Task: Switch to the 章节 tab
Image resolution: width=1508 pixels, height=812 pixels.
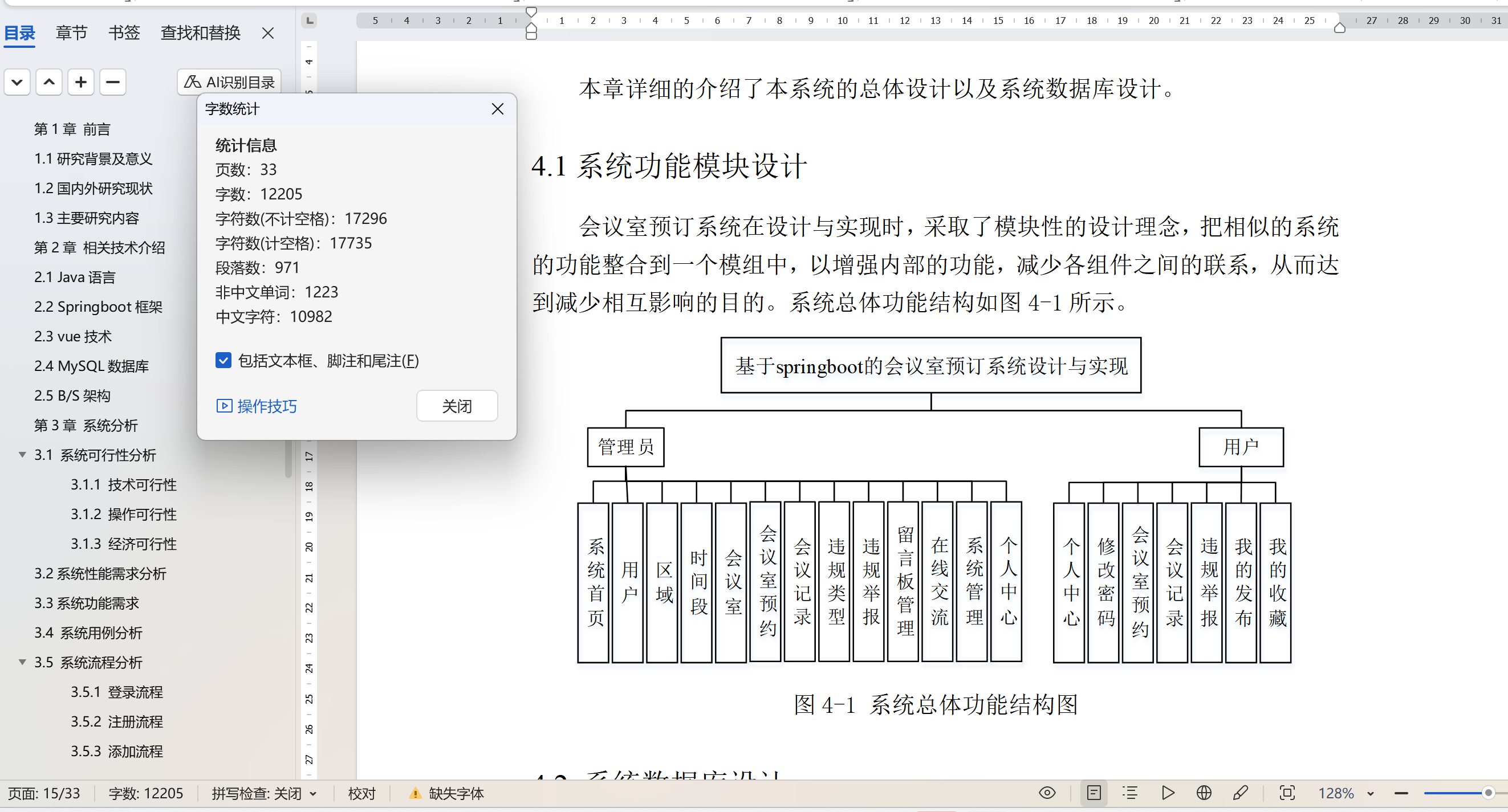Action: coord(71,32)
